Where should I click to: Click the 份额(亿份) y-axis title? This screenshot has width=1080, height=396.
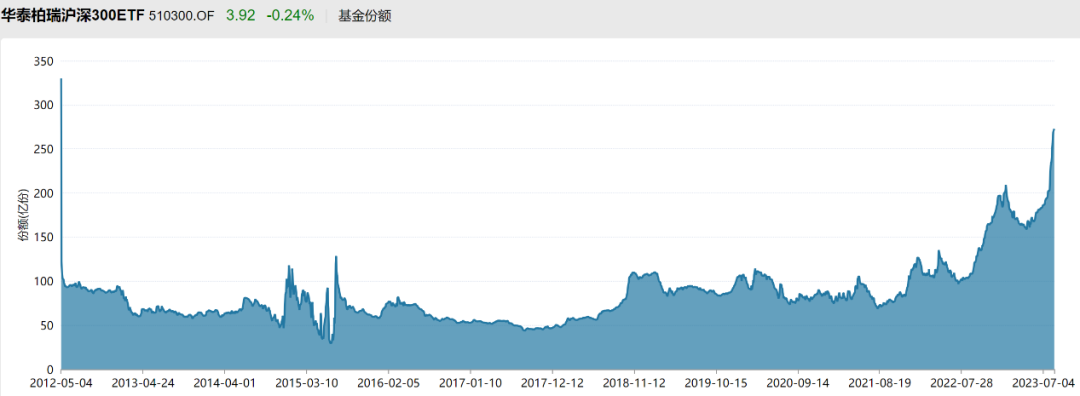click(22, 214)
